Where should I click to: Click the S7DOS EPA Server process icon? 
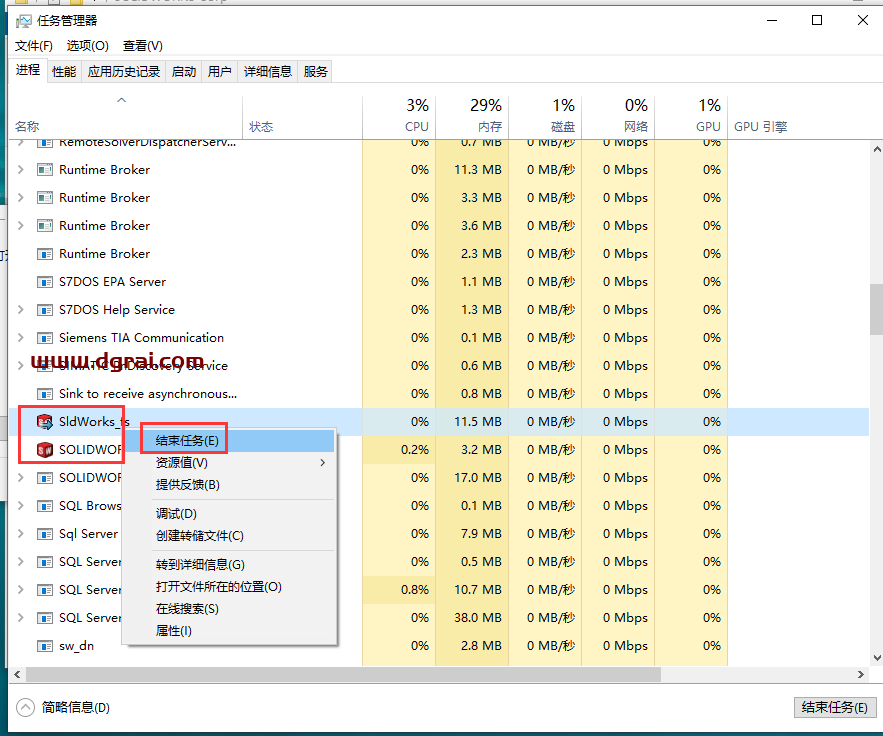tap(44, 282)
